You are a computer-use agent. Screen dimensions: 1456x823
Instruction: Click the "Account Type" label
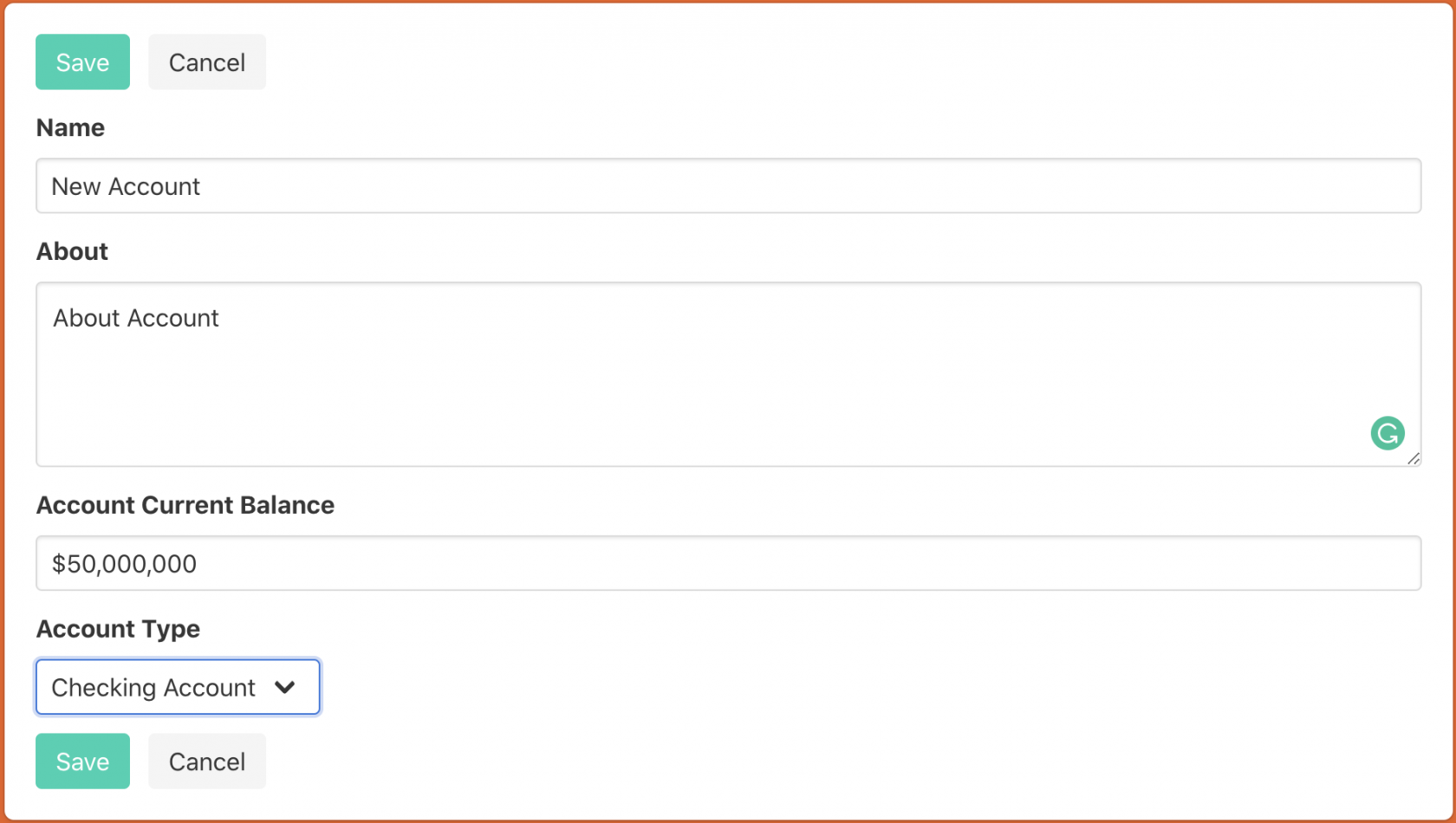[x=118, y=630]
